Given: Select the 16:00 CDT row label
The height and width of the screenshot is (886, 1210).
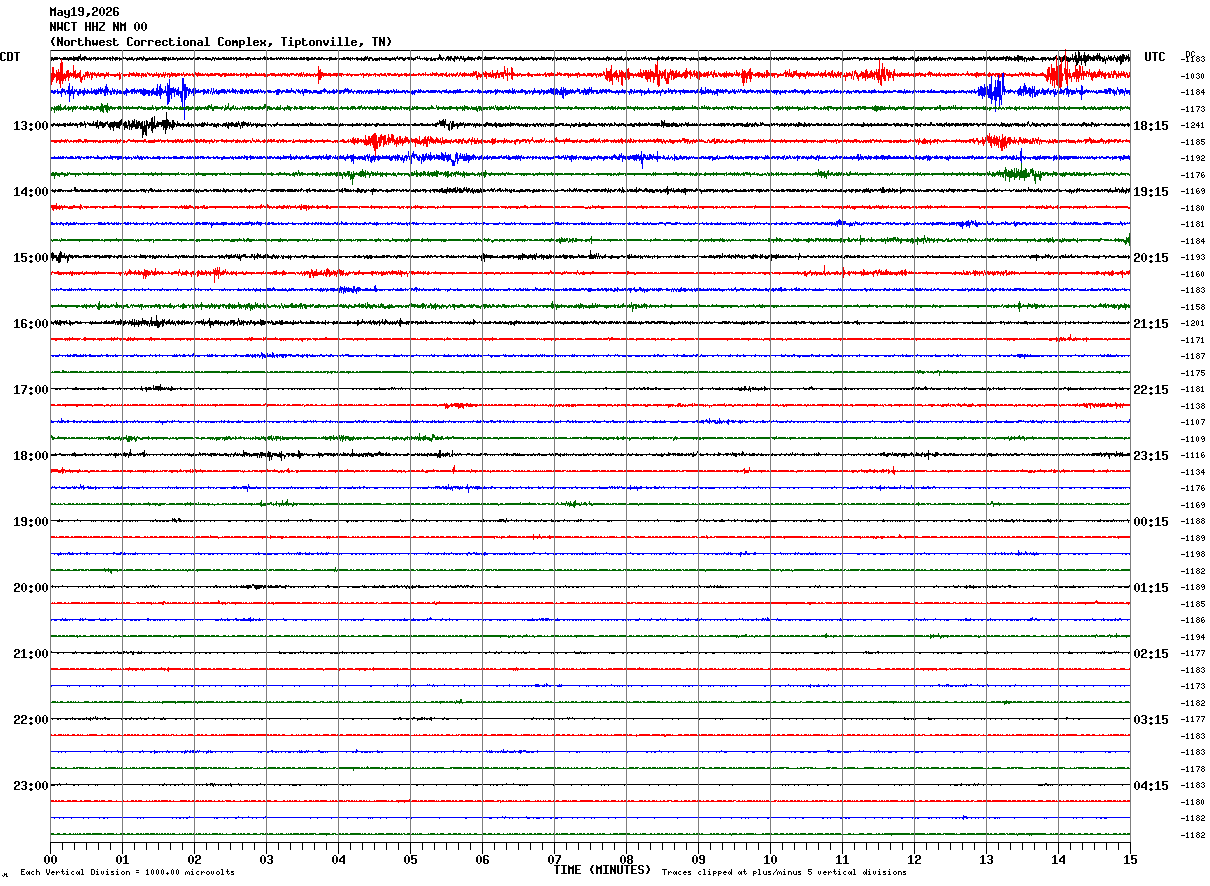Looking at the screenshot, I should pos(30,324).
